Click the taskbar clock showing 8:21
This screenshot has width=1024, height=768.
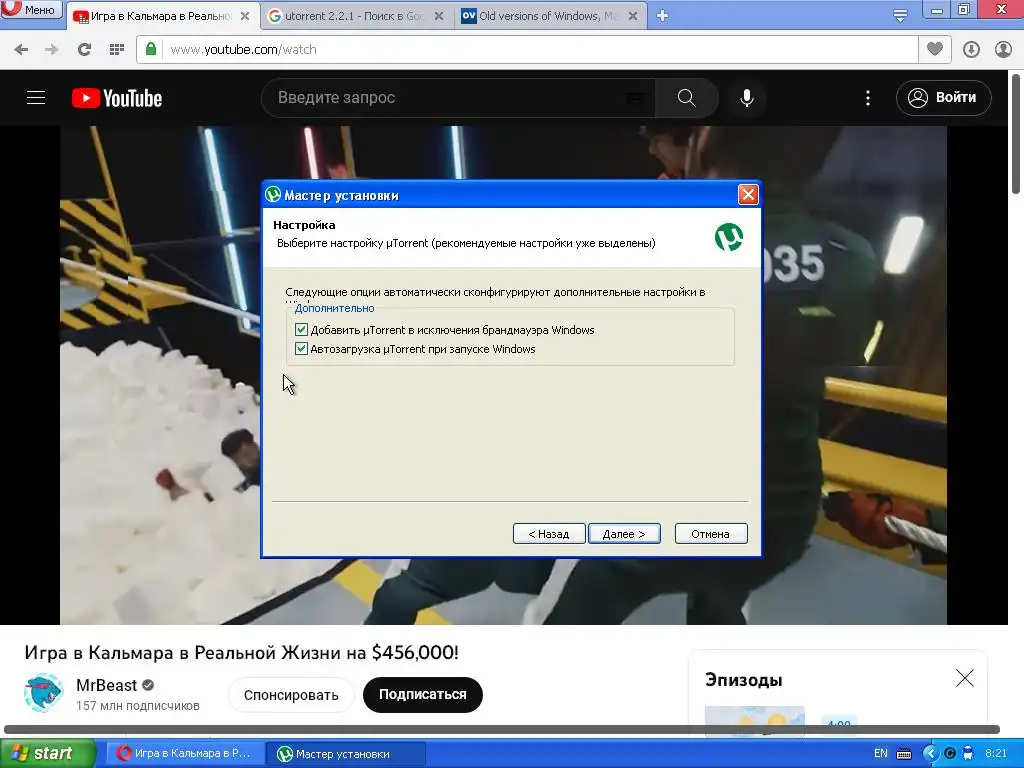[996, 754]
